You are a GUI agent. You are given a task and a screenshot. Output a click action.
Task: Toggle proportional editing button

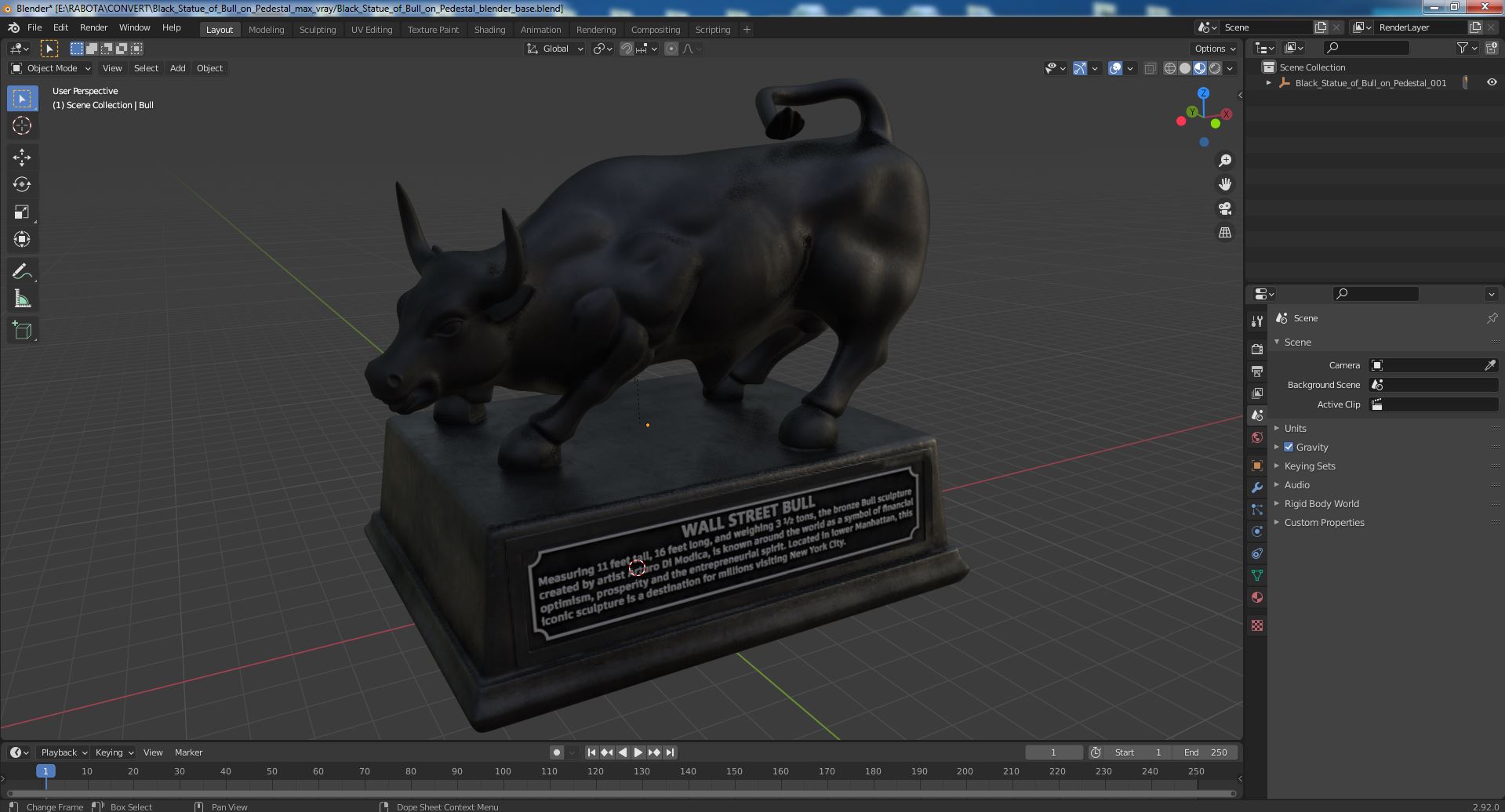click(x=671, y=49)
